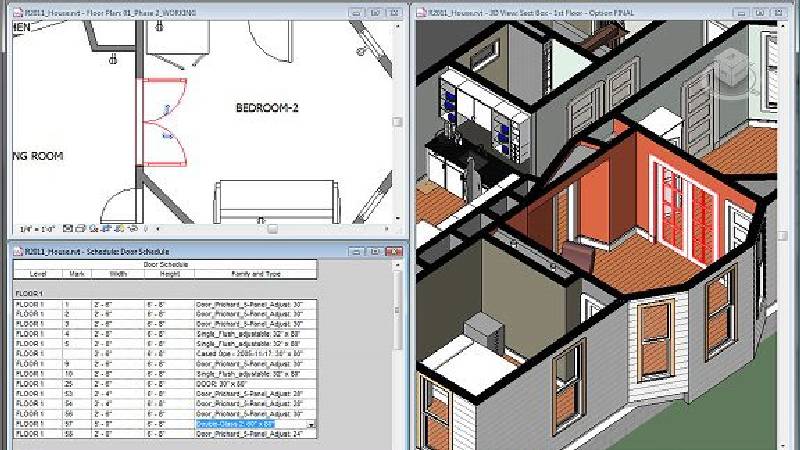Click the Family and Type cell in Mark 4 row
This screenshot has width=800, height=450.
point(256,334)
